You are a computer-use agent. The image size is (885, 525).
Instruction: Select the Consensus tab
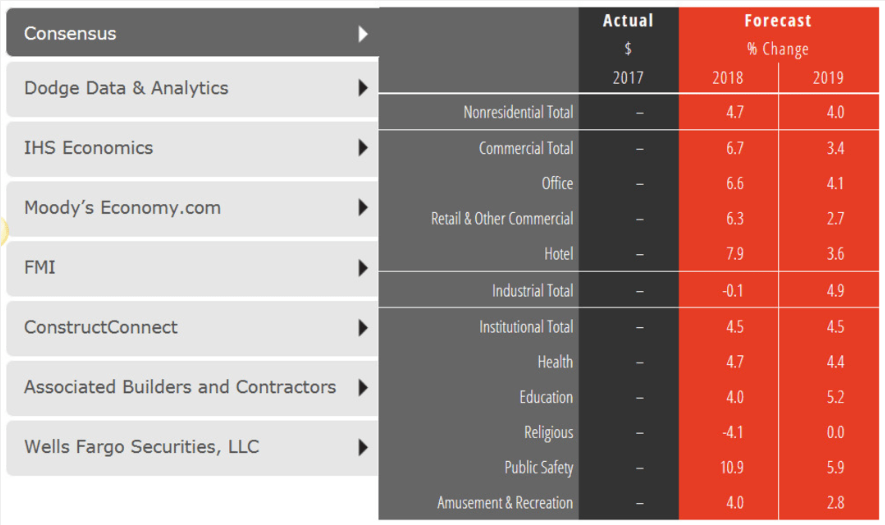click(70, 34)
